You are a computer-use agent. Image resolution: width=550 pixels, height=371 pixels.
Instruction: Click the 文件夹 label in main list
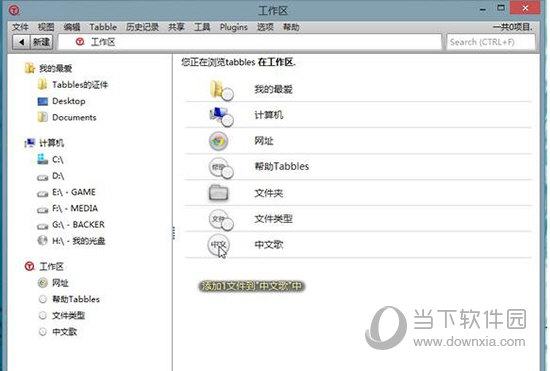[x=268, y=193]
